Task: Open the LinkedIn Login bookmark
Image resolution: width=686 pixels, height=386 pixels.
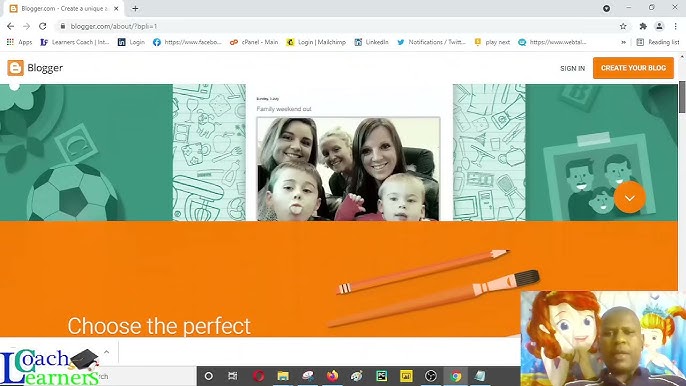Action: click(131, 42)
